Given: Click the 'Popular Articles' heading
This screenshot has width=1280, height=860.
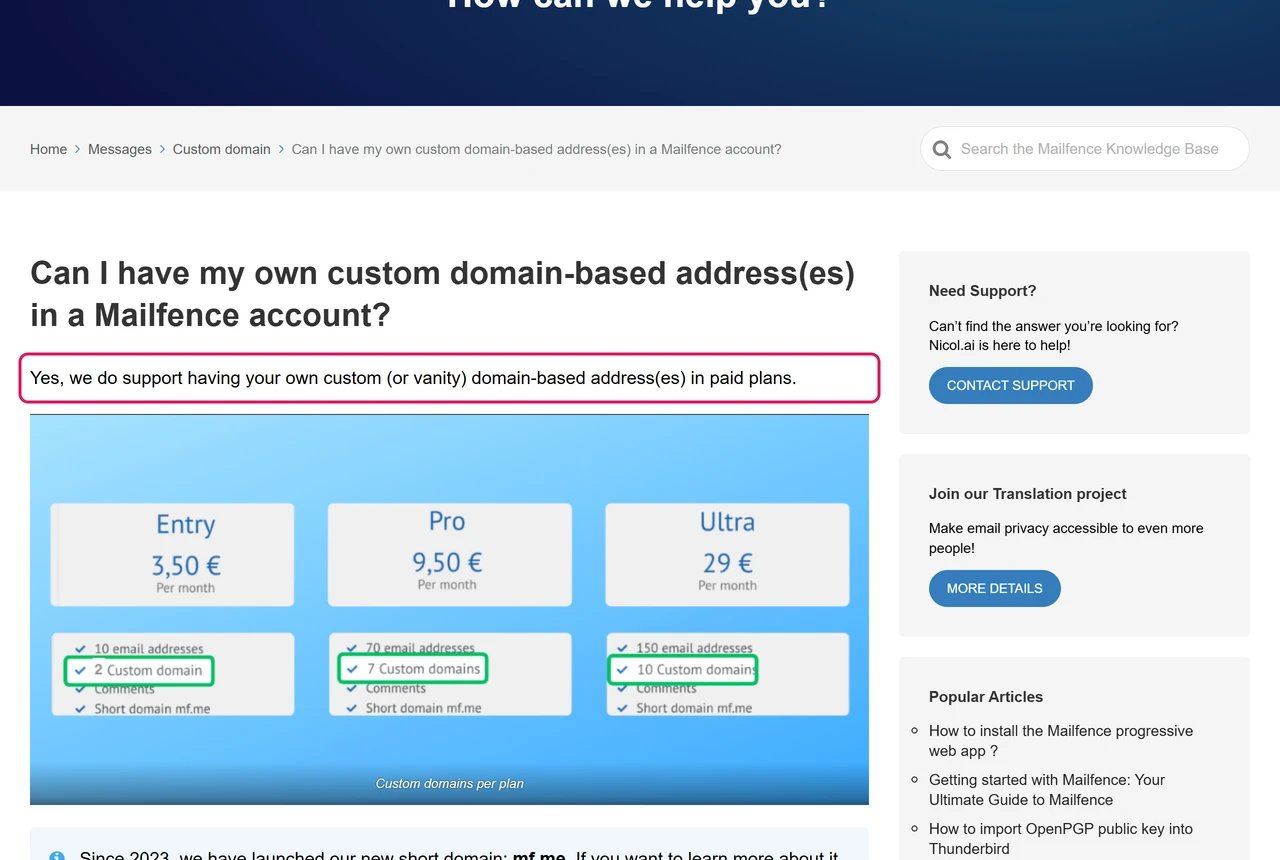Looking at the screenshot, I should (x=985, y=697).
